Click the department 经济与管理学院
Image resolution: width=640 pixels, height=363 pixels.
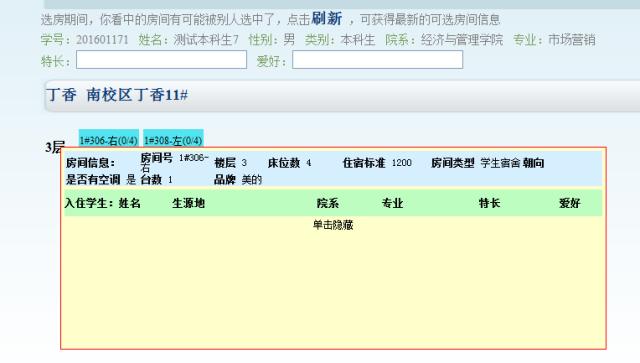coord(462,40)
